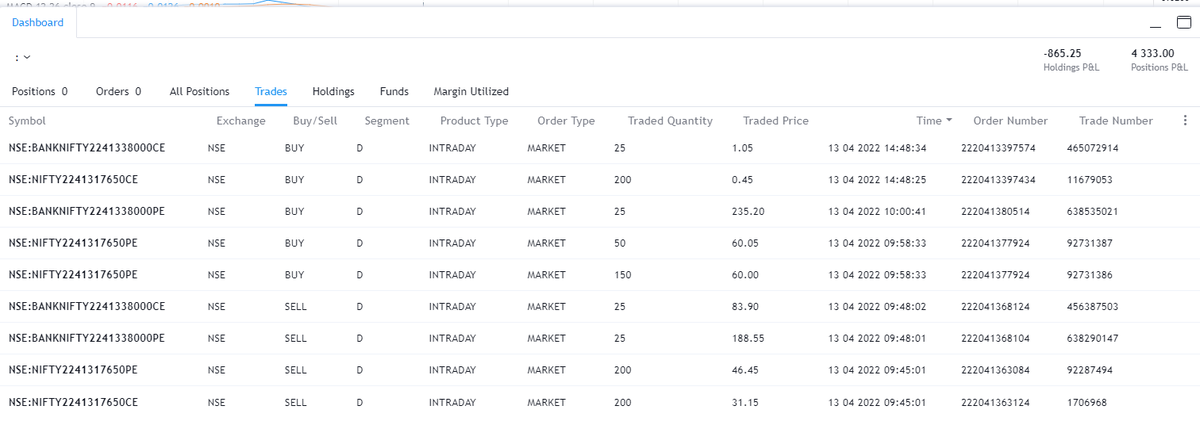Image resolution: width=1200 pixels, height=425 pixels.
Task: Sort by the Symbol column header
Action: [27, 121]
